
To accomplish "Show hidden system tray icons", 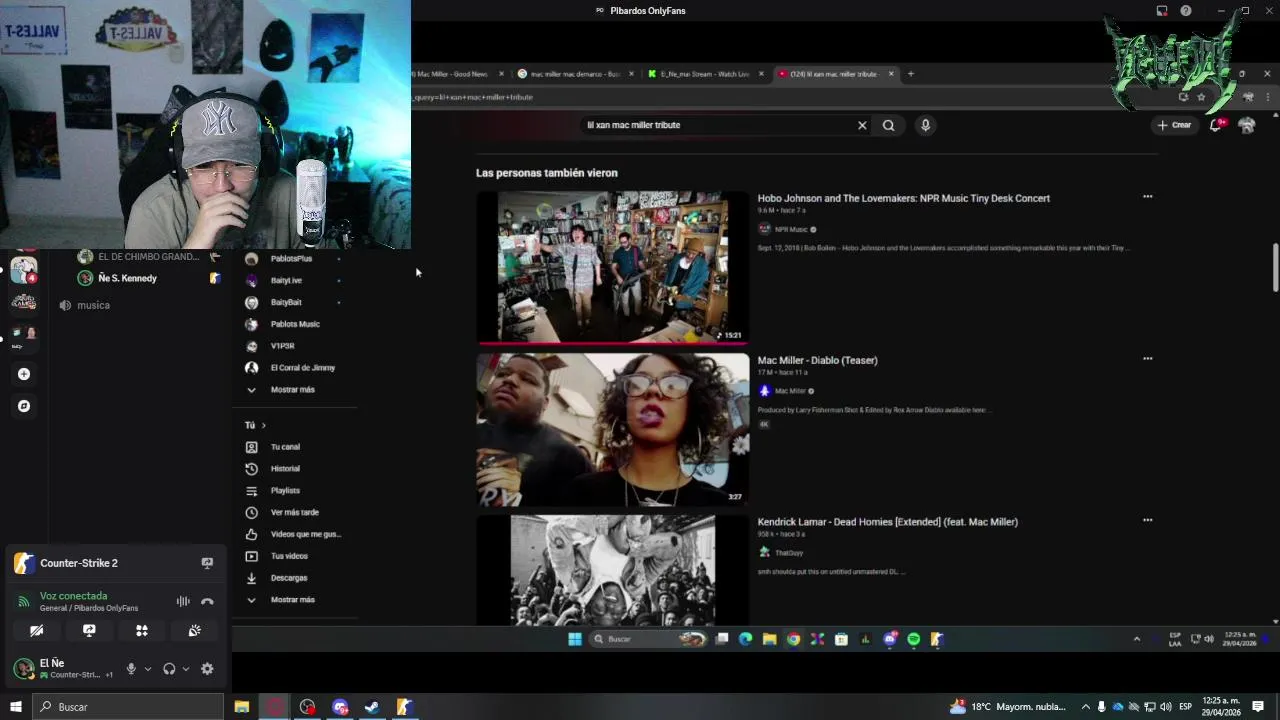I will 1085,707.
